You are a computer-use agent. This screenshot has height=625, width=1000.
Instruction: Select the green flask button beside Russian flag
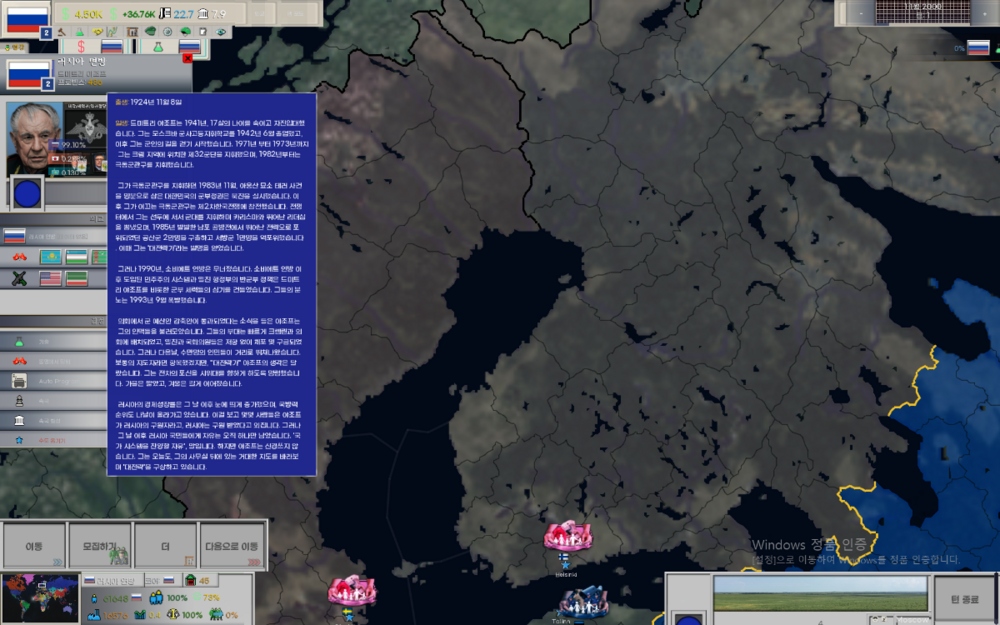(158, 47)
